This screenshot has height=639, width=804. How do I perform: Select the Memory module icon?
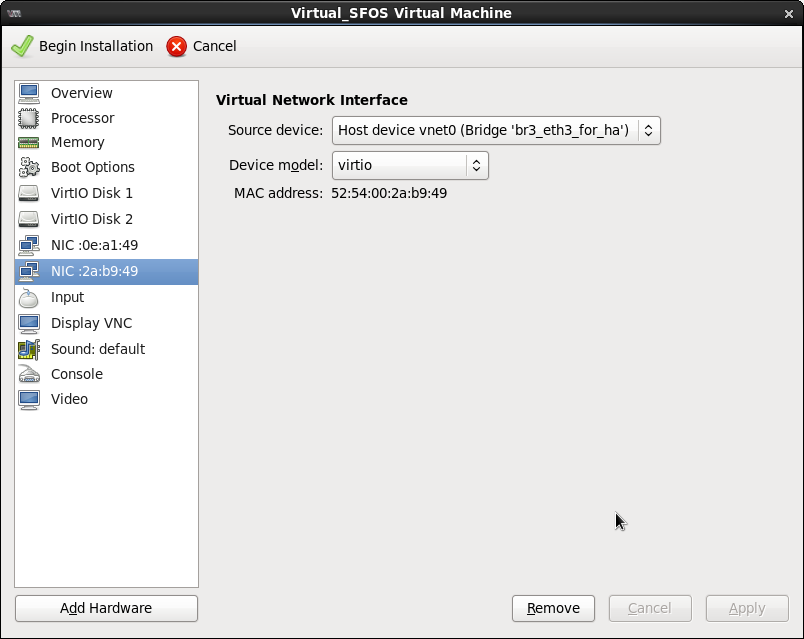pos(29,142)
